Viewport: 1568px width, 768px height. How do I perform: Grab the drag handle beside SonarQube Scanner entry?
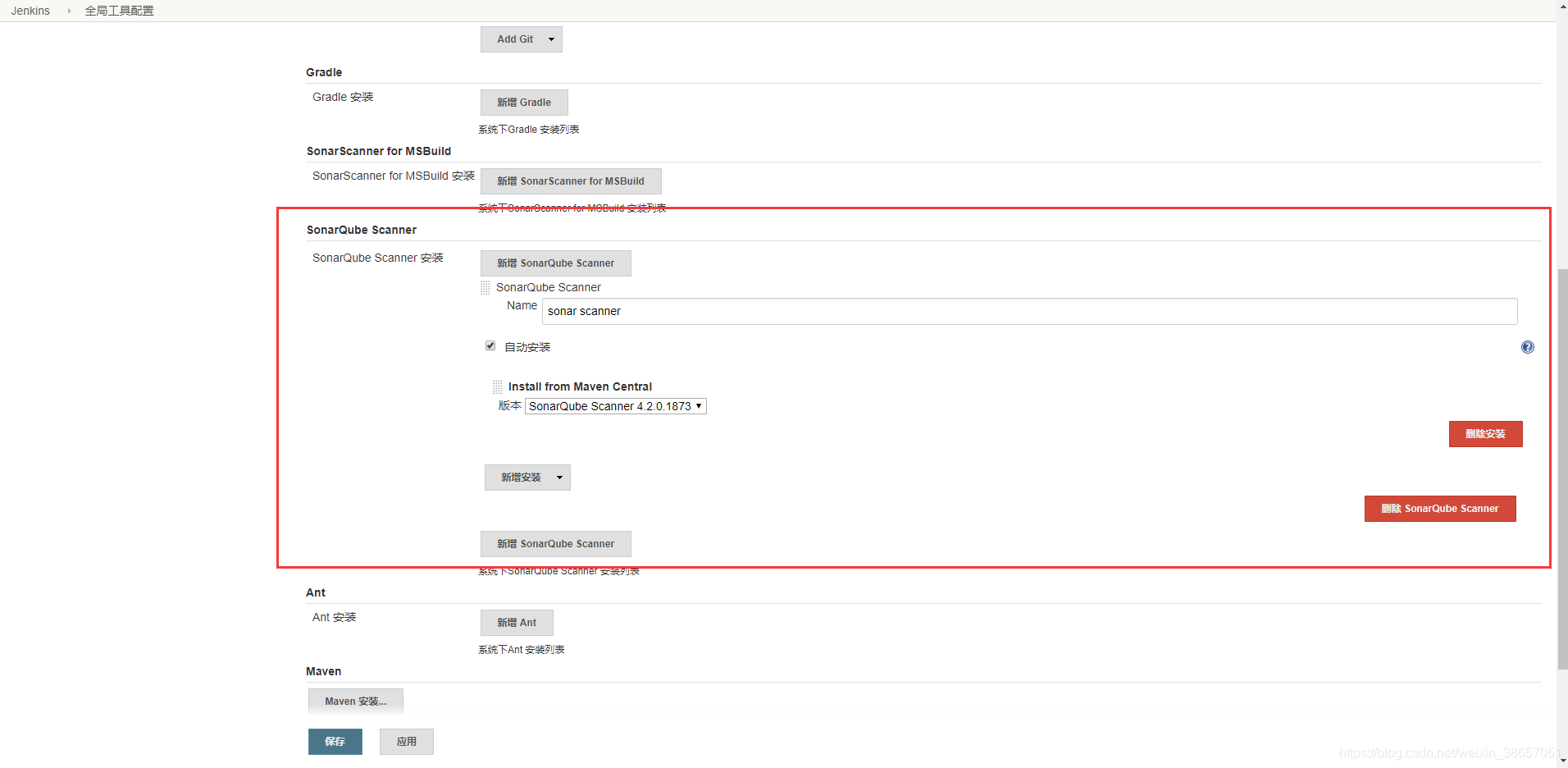485,287
